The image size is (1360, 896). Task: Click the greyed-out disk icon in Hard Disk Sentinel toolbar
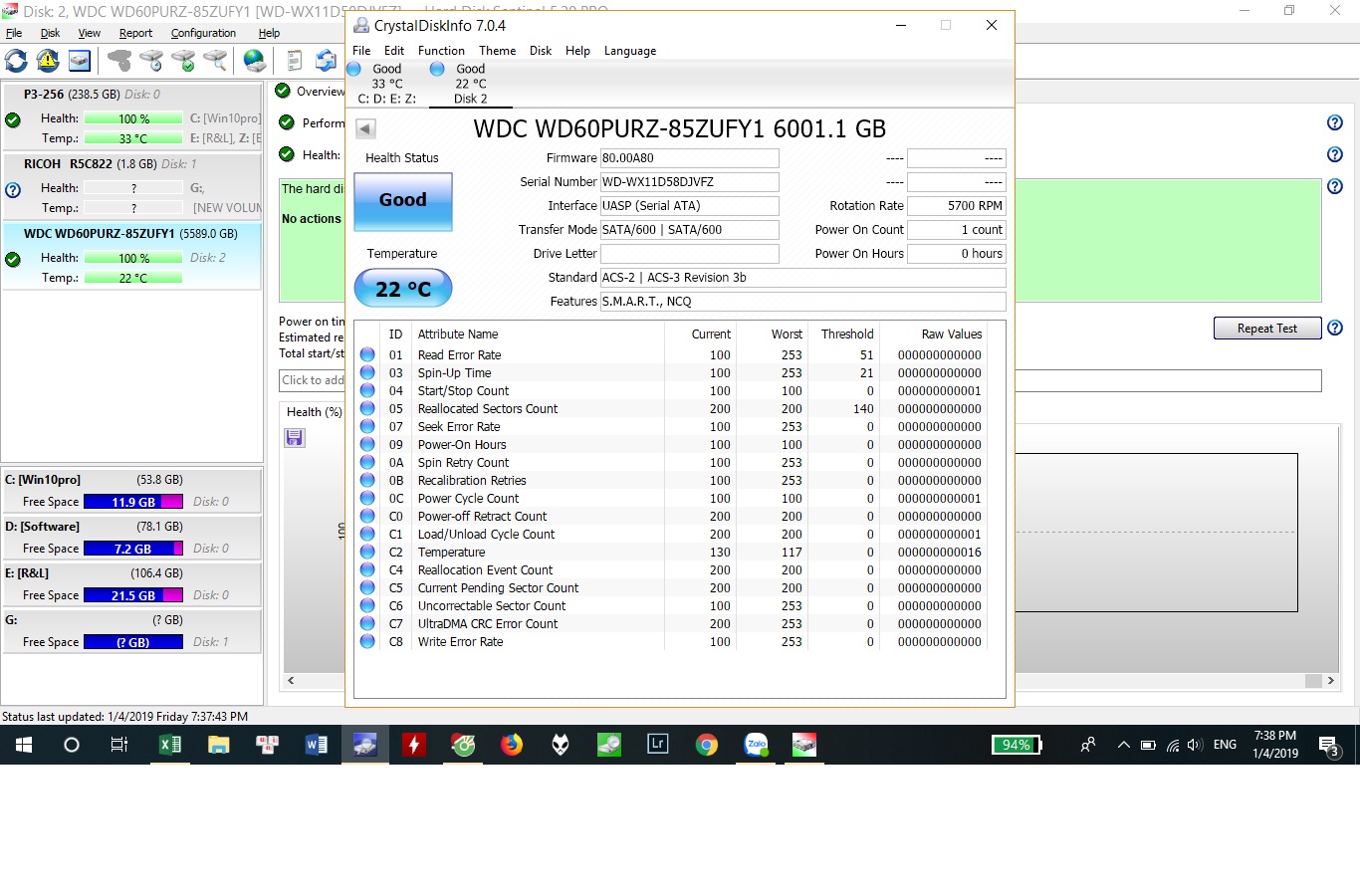point(119,61)
